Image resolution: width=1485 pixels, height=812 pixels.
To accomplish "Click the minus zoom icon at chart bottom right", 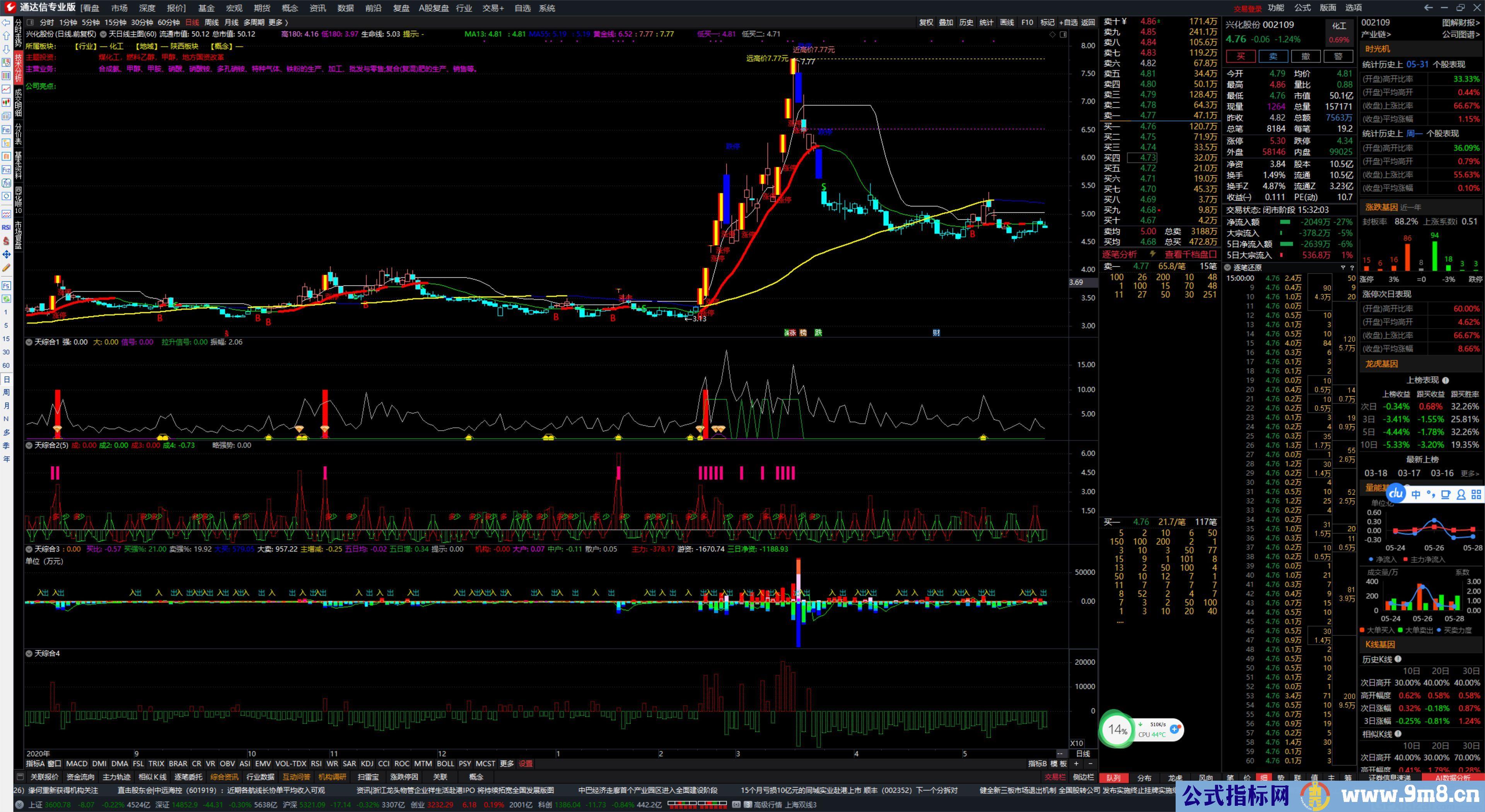I will (x=1089, y=764).
